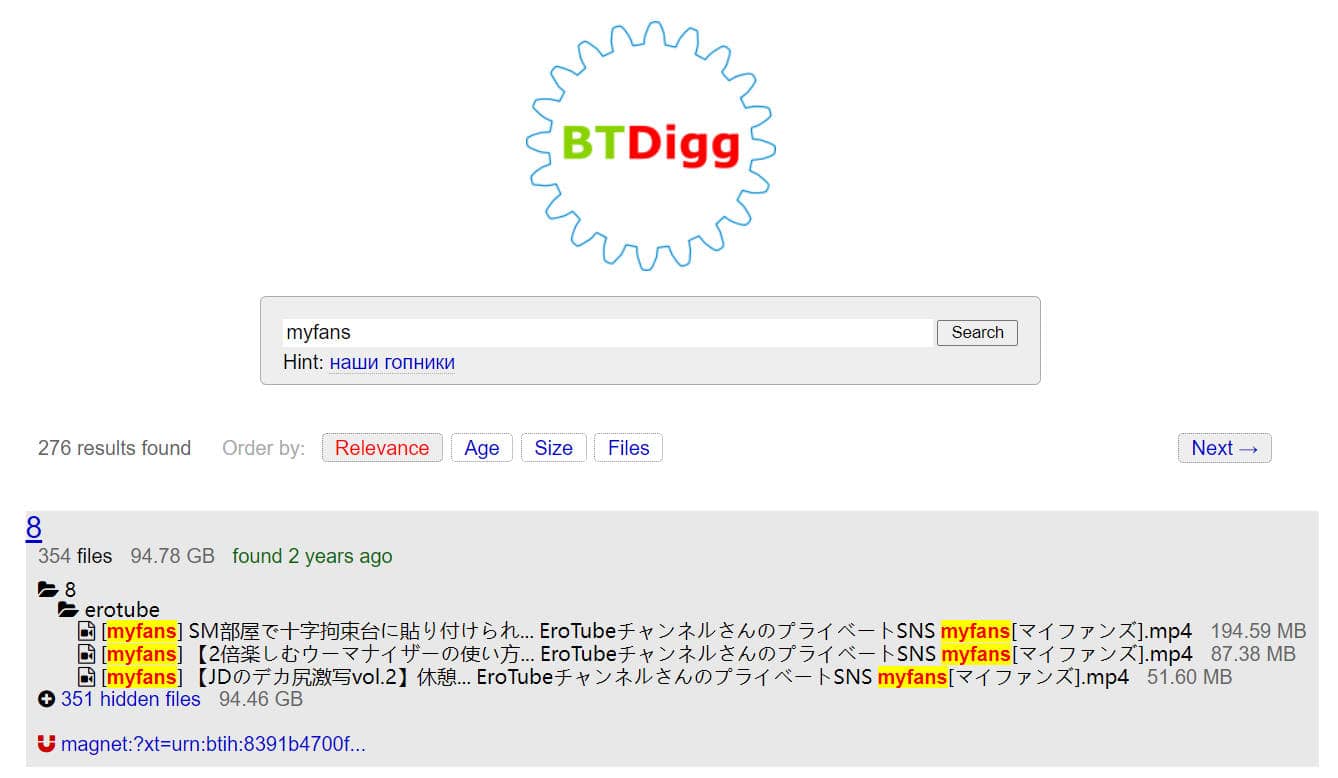The image size is (1338, 778).
Task: Click video file icon for 194.59 MB file
Action: tap(87, 632)
